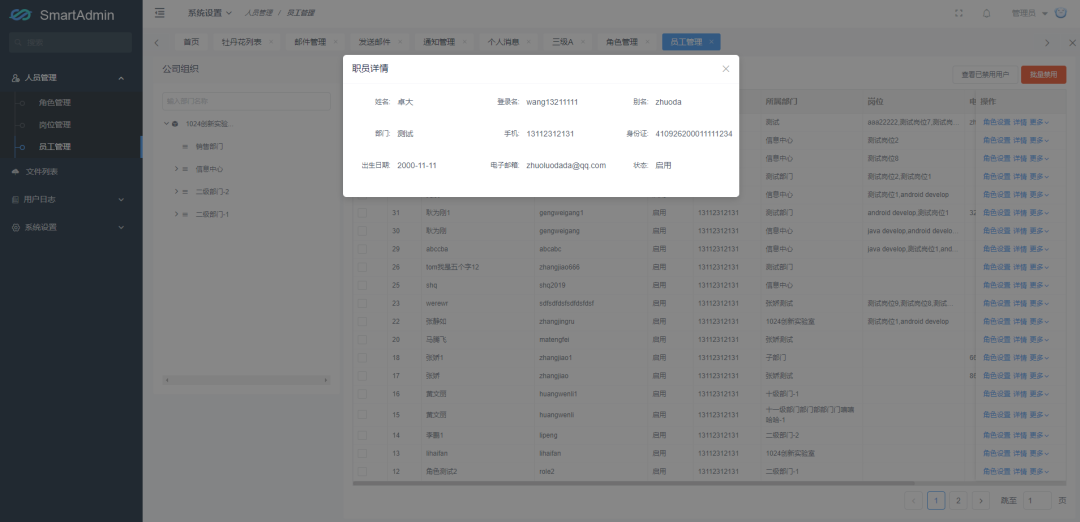The width and height of the screenshot is (1080, 522).
Task: Click the icon beside 1024创新实验 tree root
Action: (175, 124)
